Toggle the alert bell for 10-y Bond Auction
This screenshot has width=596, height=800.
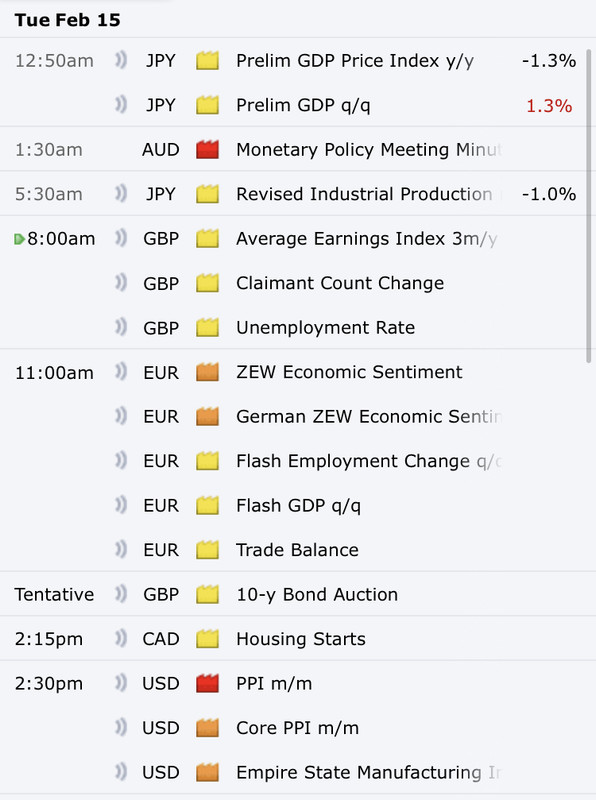120,594
